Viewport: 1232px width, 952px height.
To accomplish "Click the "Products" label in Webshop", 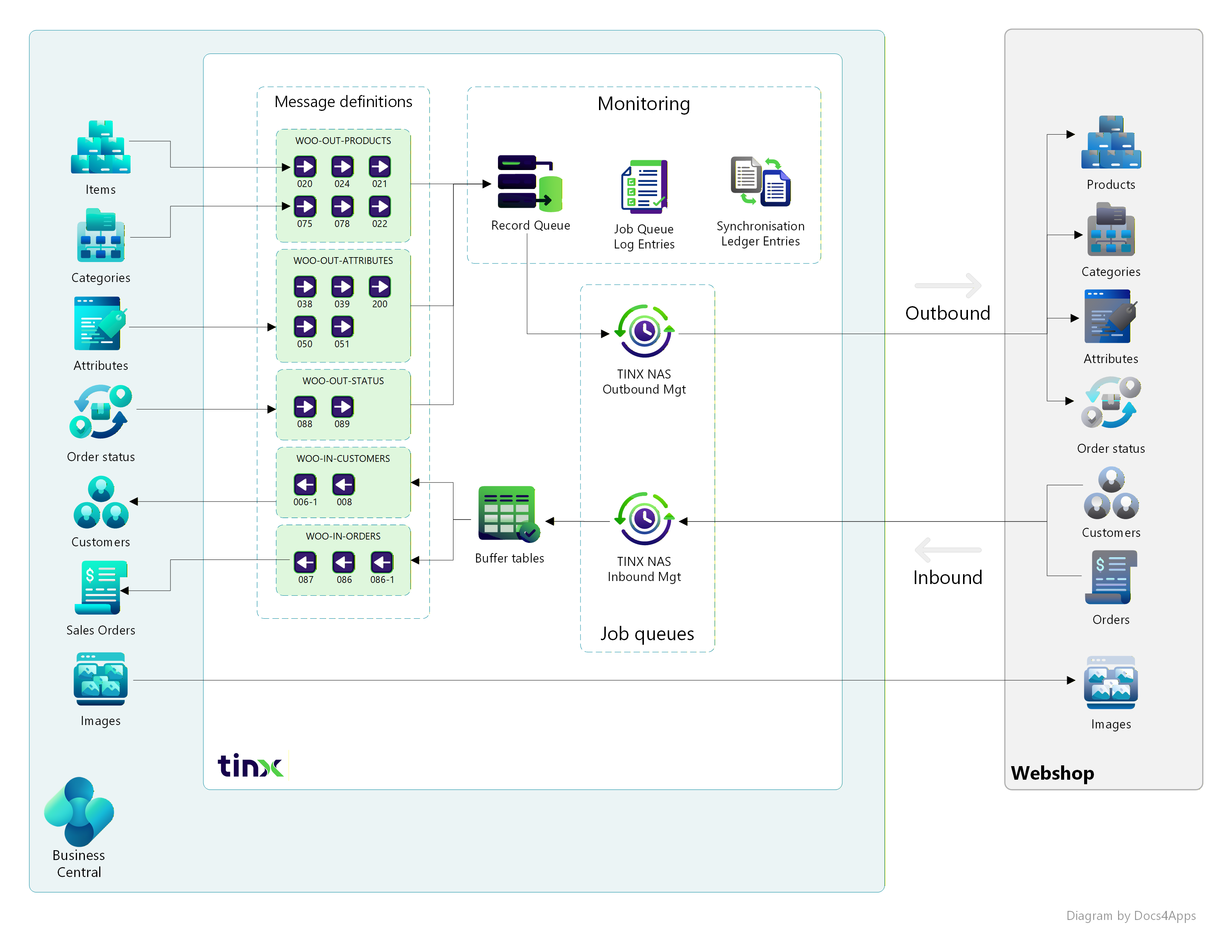I will click(x=1111, y=184).
